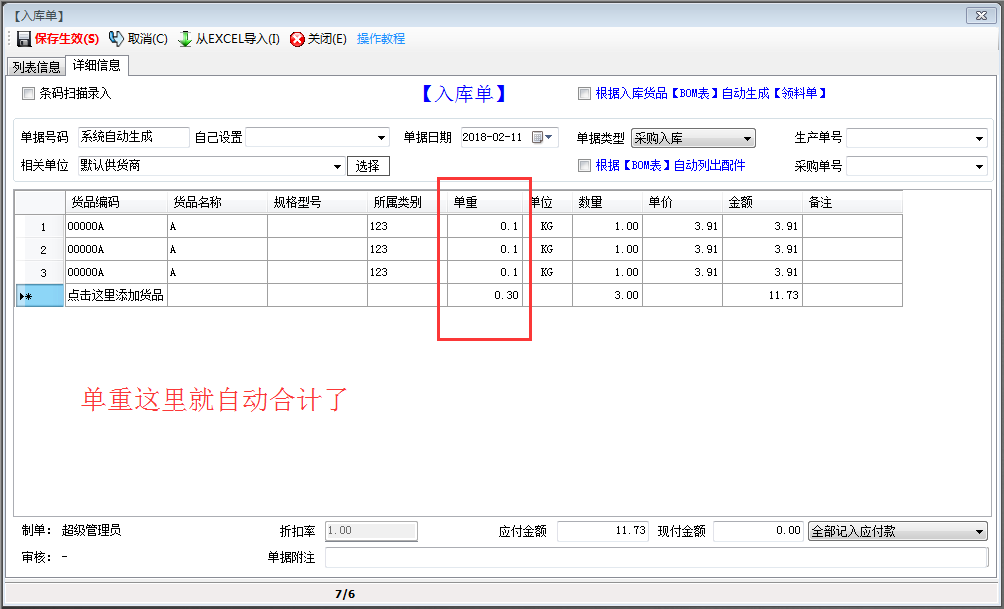Close the 入库单 window with X
The height and width of the screenshot is (609, 1004).
point(982,15)
